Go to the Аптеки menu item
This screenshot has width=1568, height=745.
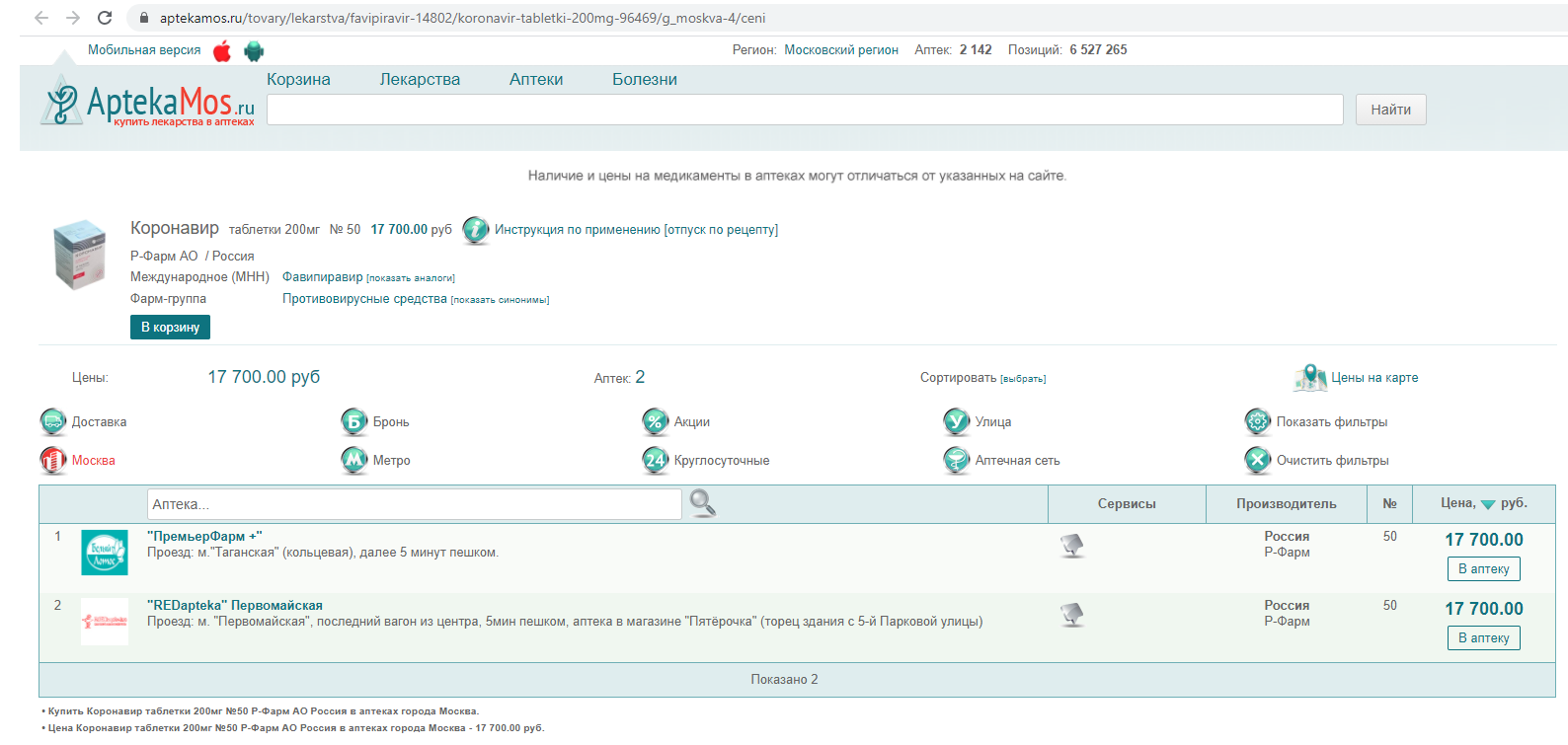(x=536, y=80)
